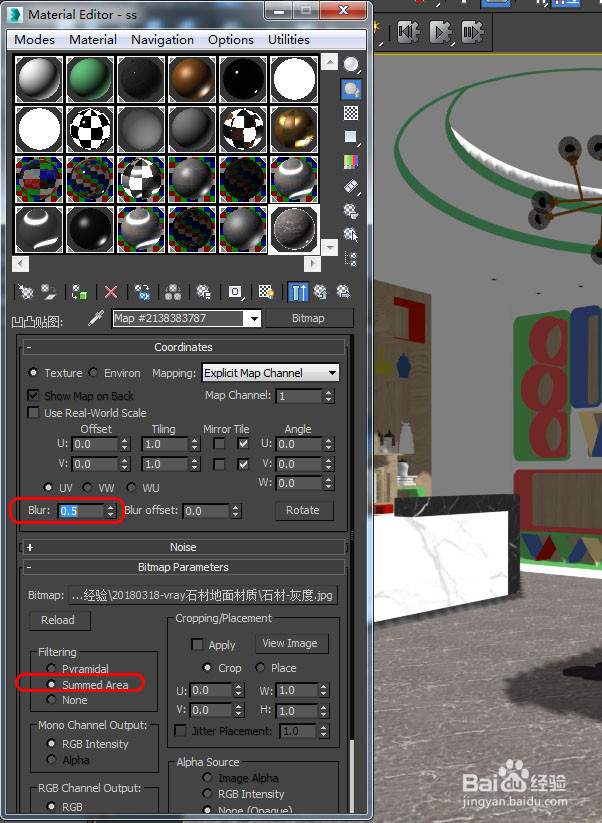Viewport: 602px width, 823px height.
Task: Click the Sample UV Tiling icon
Action: [x=351, y=138]
